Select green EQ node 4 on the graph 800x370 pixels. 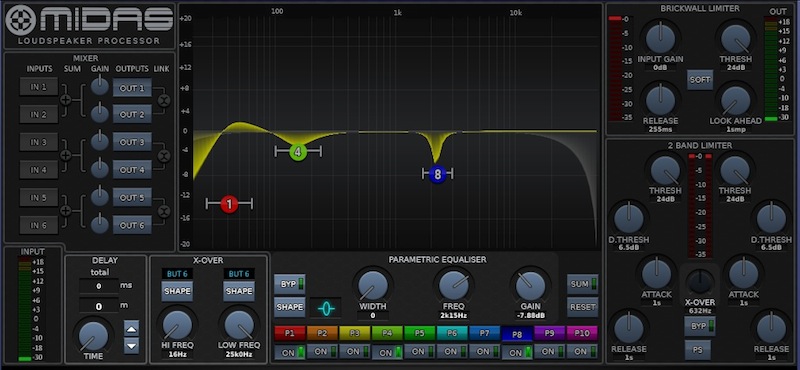pyautogui.click(x=298, y=151)
